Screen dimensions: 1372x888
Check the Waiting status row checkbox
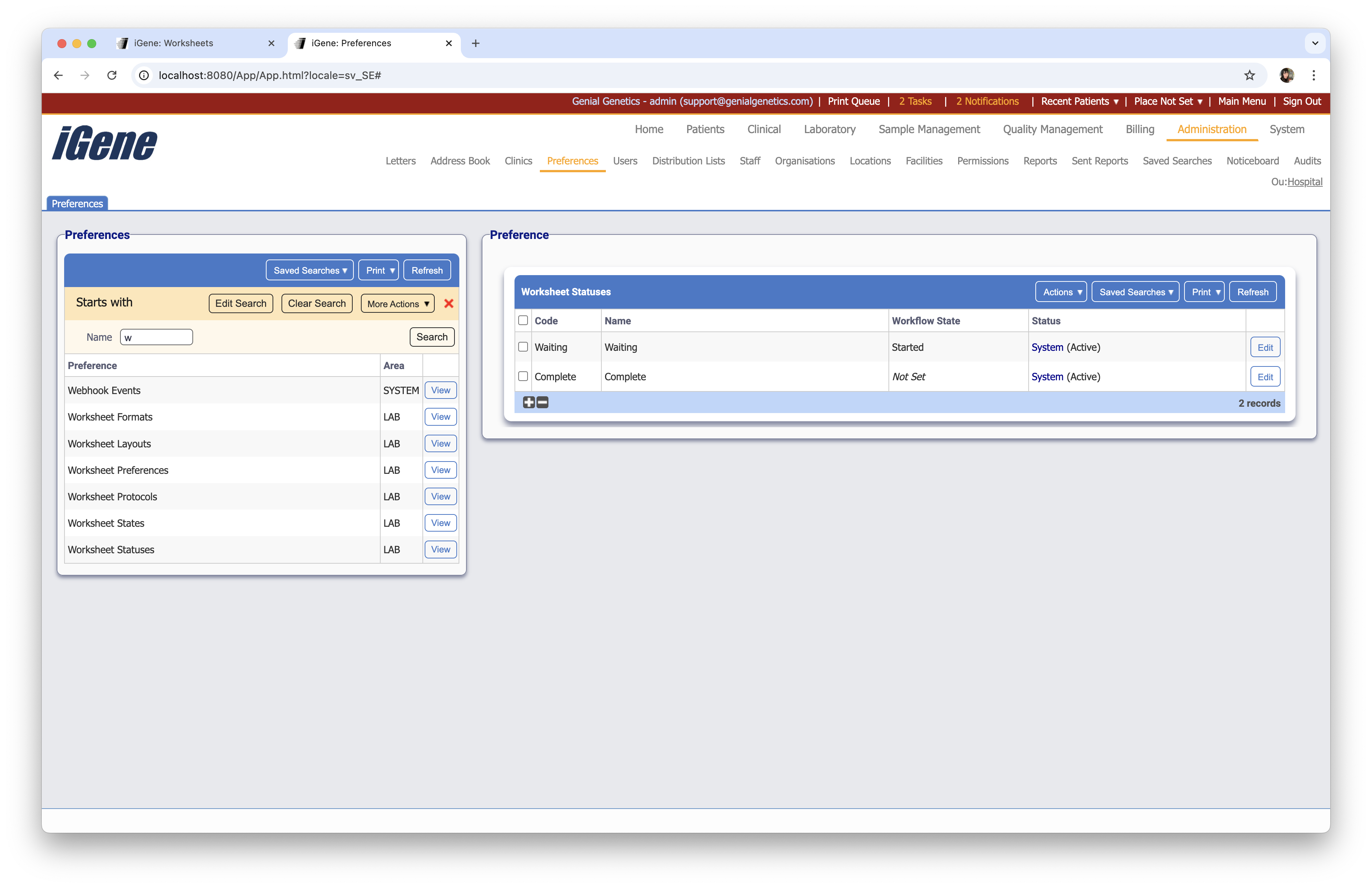click(523, 347)
